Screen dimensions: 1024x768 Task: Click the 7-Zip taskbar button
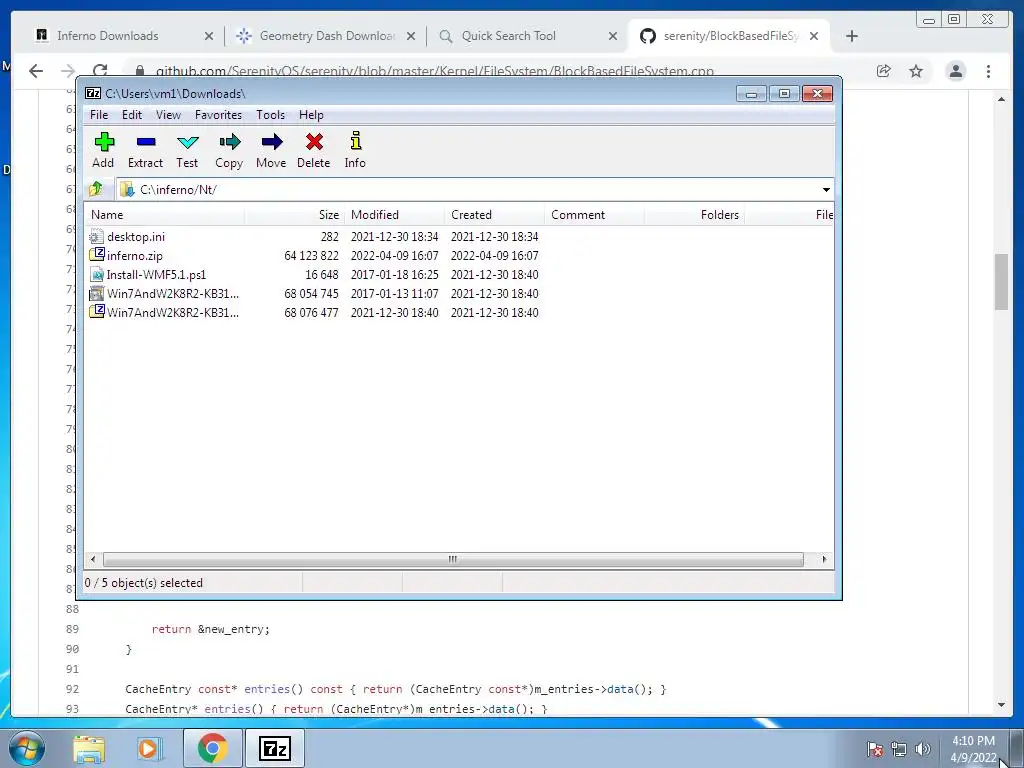click(x=275, y=749)
